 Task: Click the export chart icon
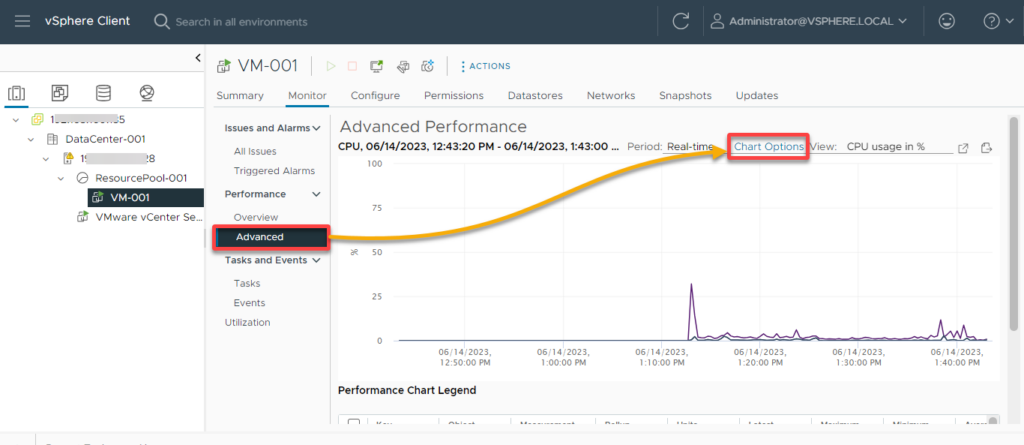pyautogui.click(x=986, y=148)
